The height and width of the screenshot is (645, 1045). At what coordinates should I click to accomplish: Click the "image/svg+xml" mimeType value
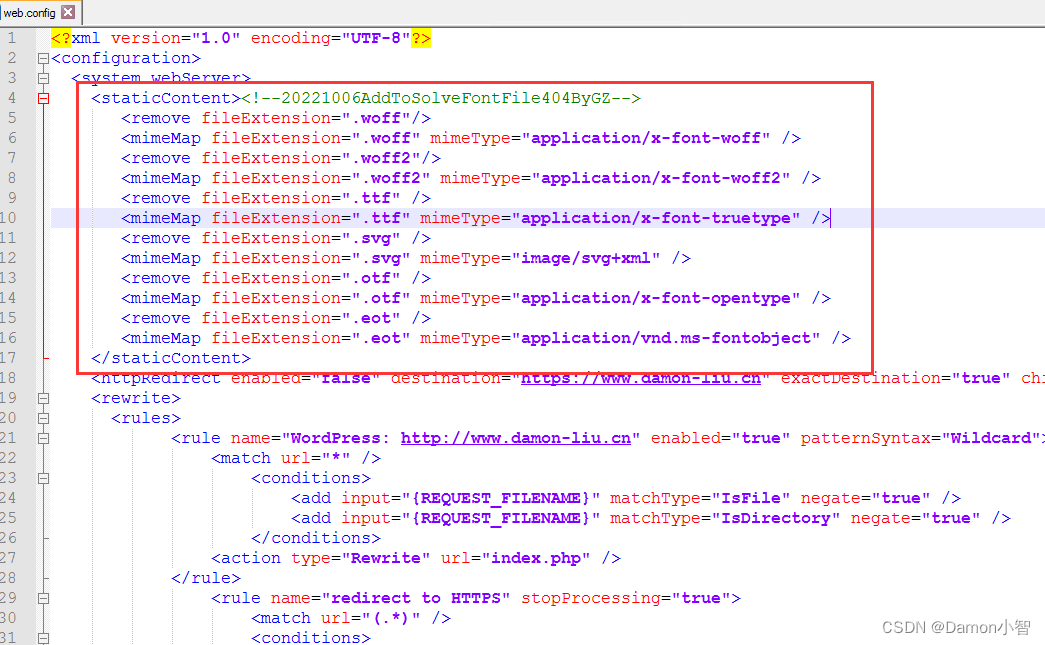click(586, 258)
